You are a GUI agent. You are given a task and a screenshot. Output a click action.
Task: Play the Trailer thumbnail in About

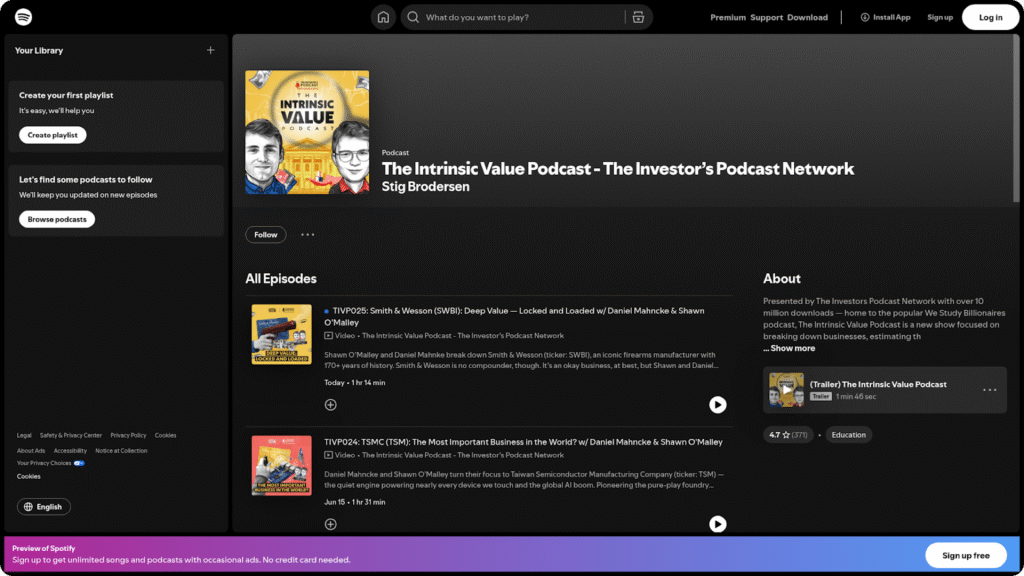[x=786, y=390]
